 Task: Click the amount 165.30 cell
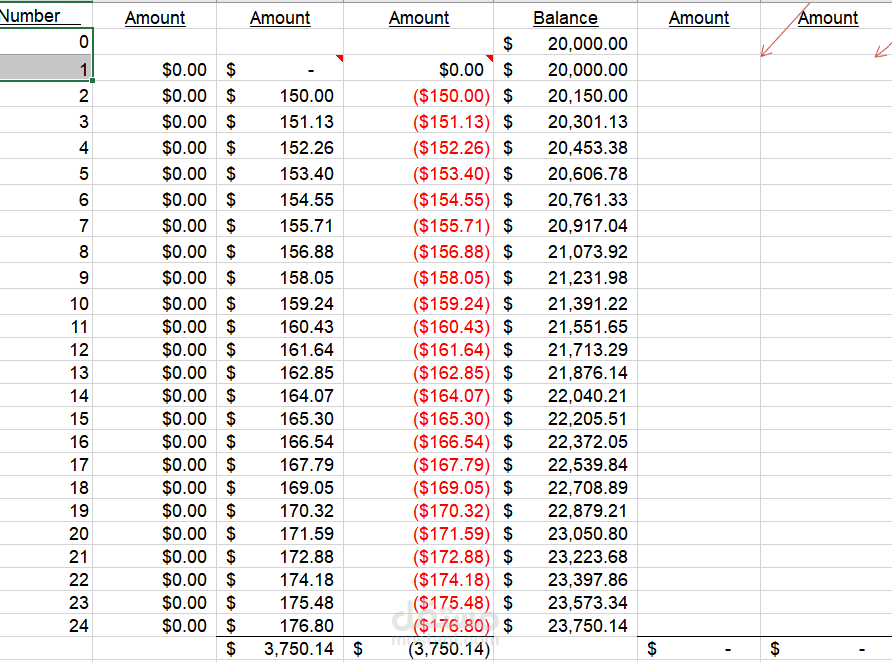pos(280,419)
